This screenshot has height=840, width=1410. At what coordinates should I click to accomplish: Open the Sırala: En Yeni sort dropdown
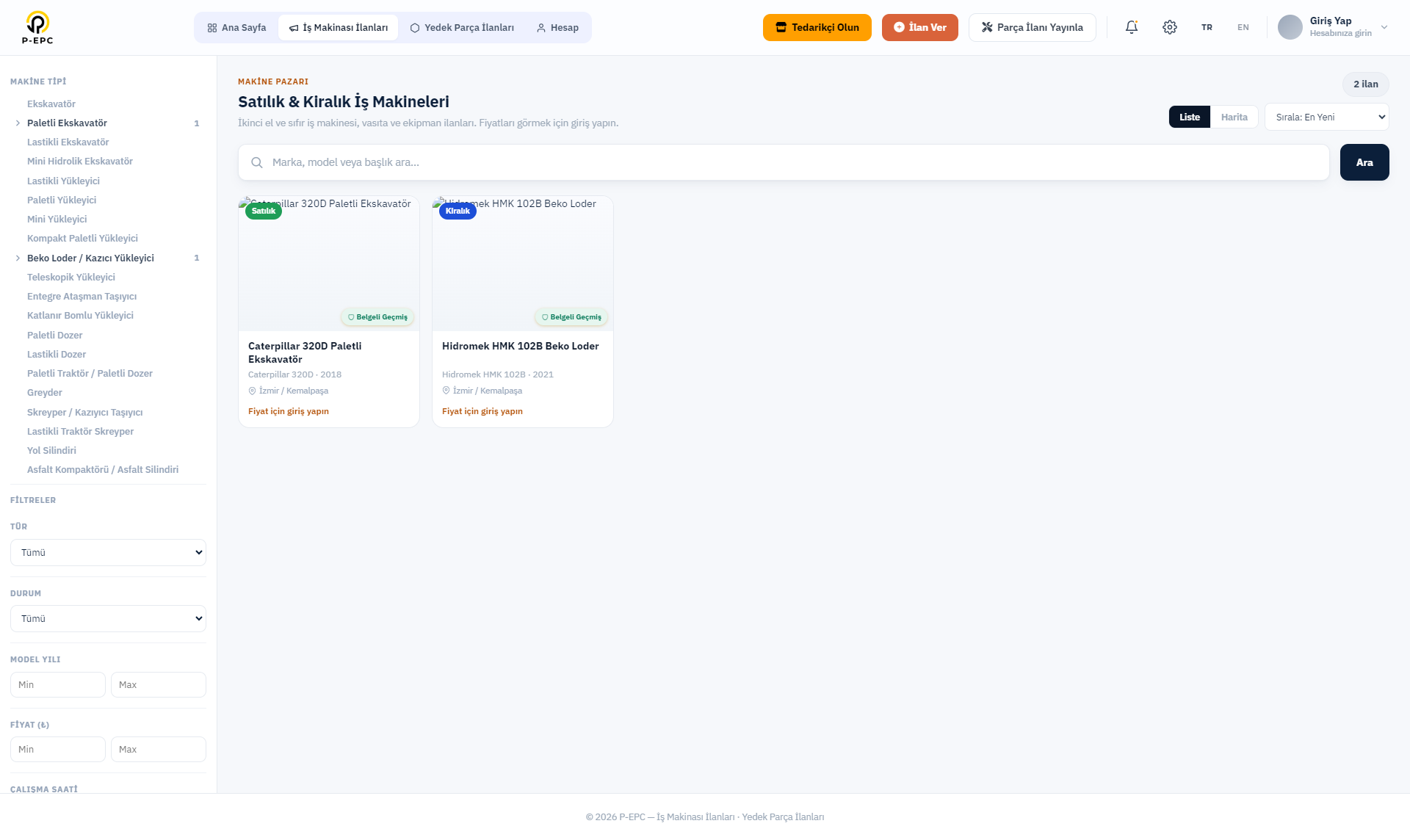(1327, 117)
